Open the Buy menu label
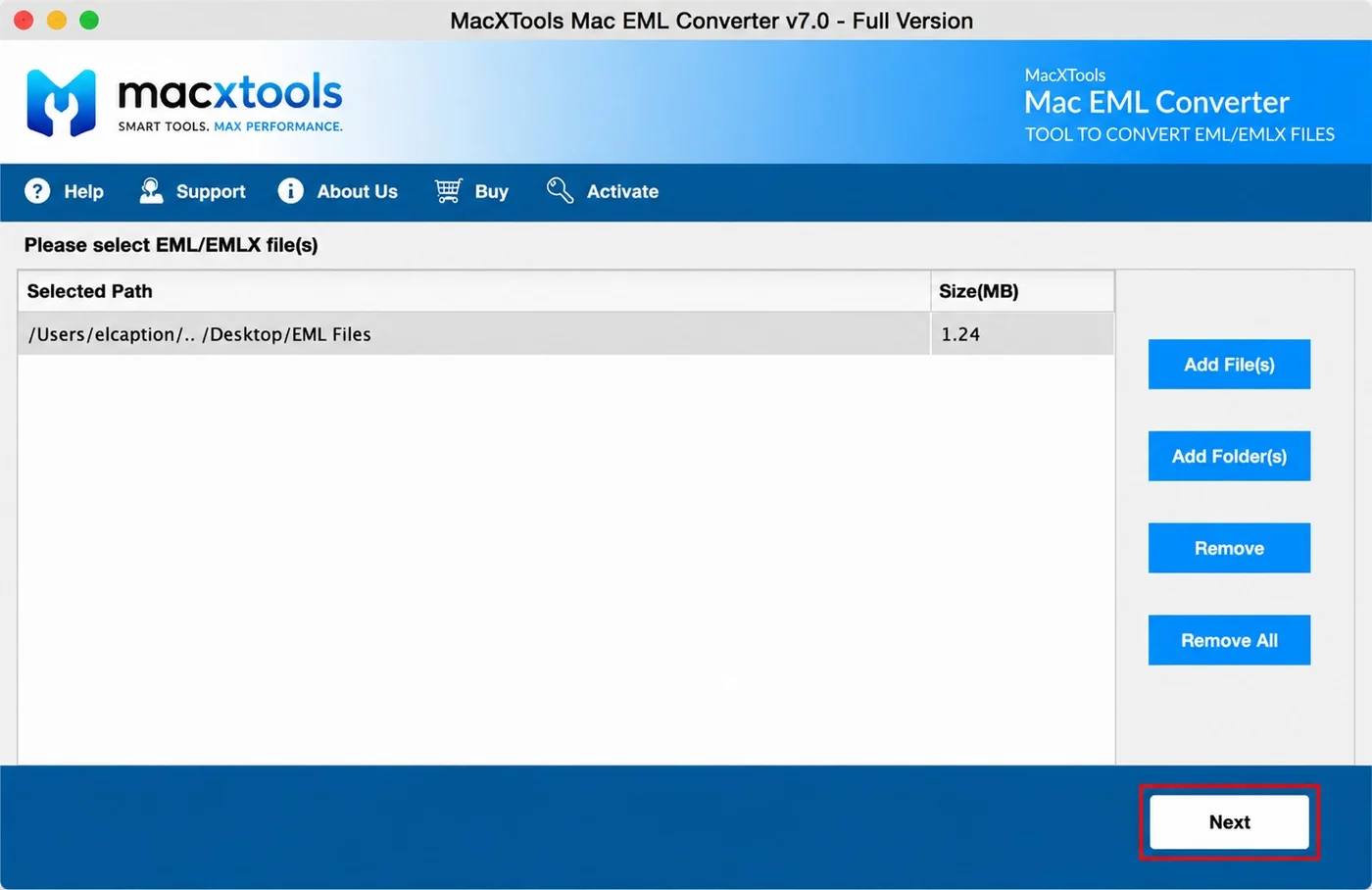This screenshot has width=1372, height=890. (491, 192)
